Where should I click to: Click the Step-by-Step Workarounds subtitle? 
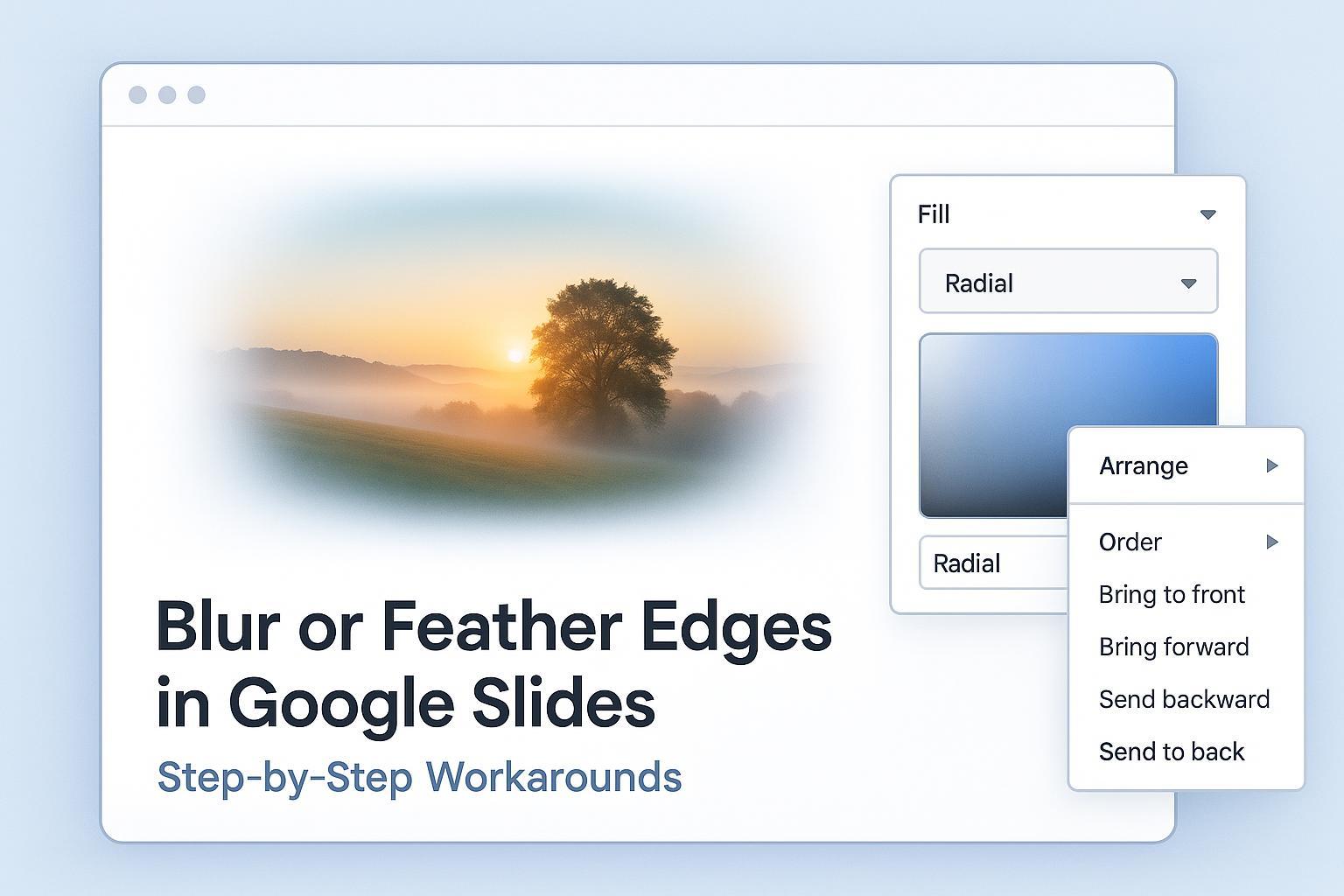[419, 778]
